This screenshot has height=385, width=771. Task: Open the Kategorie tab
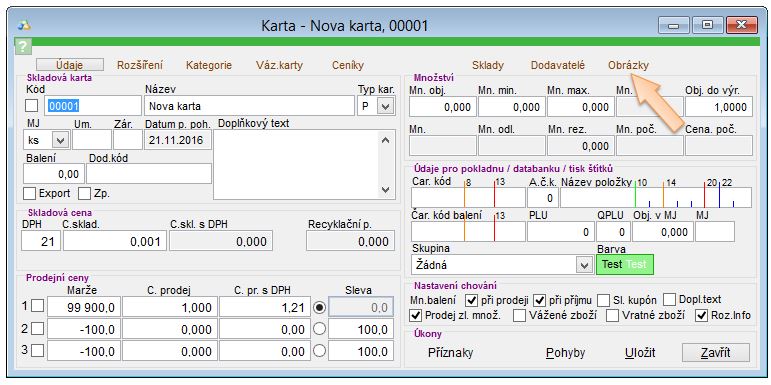[208, 65]
